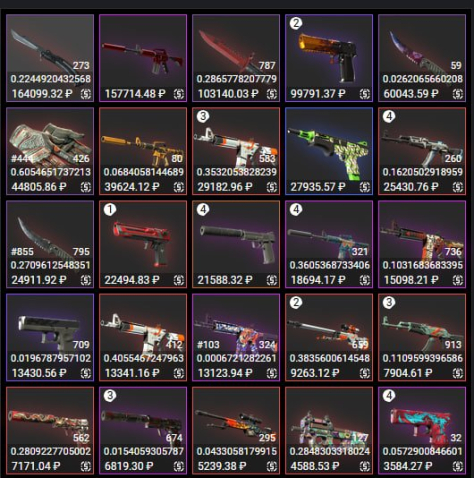Click the coin icon beside 164099.32 ₽

[86, 94]
